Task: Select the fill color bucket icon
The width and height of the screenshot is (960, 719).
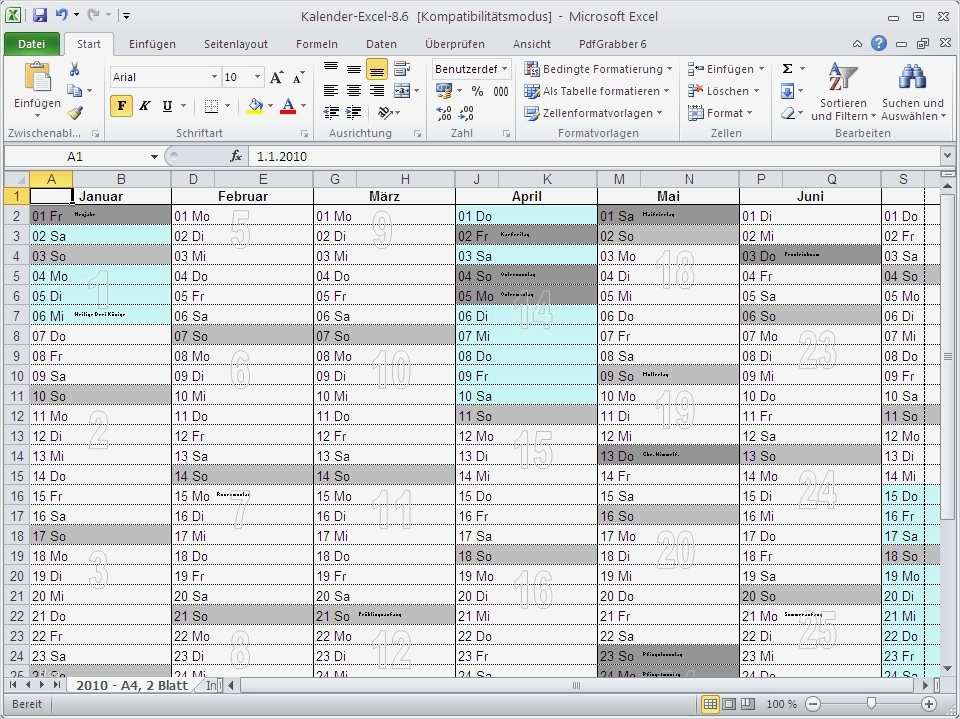Action: 254,104
